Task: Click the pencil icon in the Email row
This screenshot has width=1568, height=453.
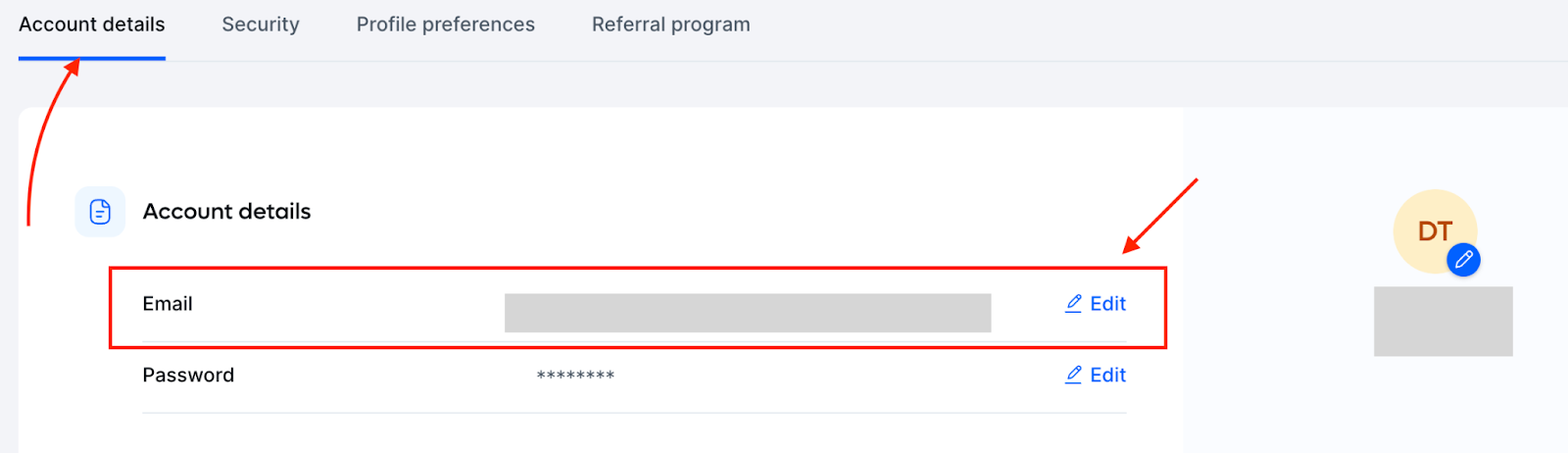Action: (x=1074, y=304)
